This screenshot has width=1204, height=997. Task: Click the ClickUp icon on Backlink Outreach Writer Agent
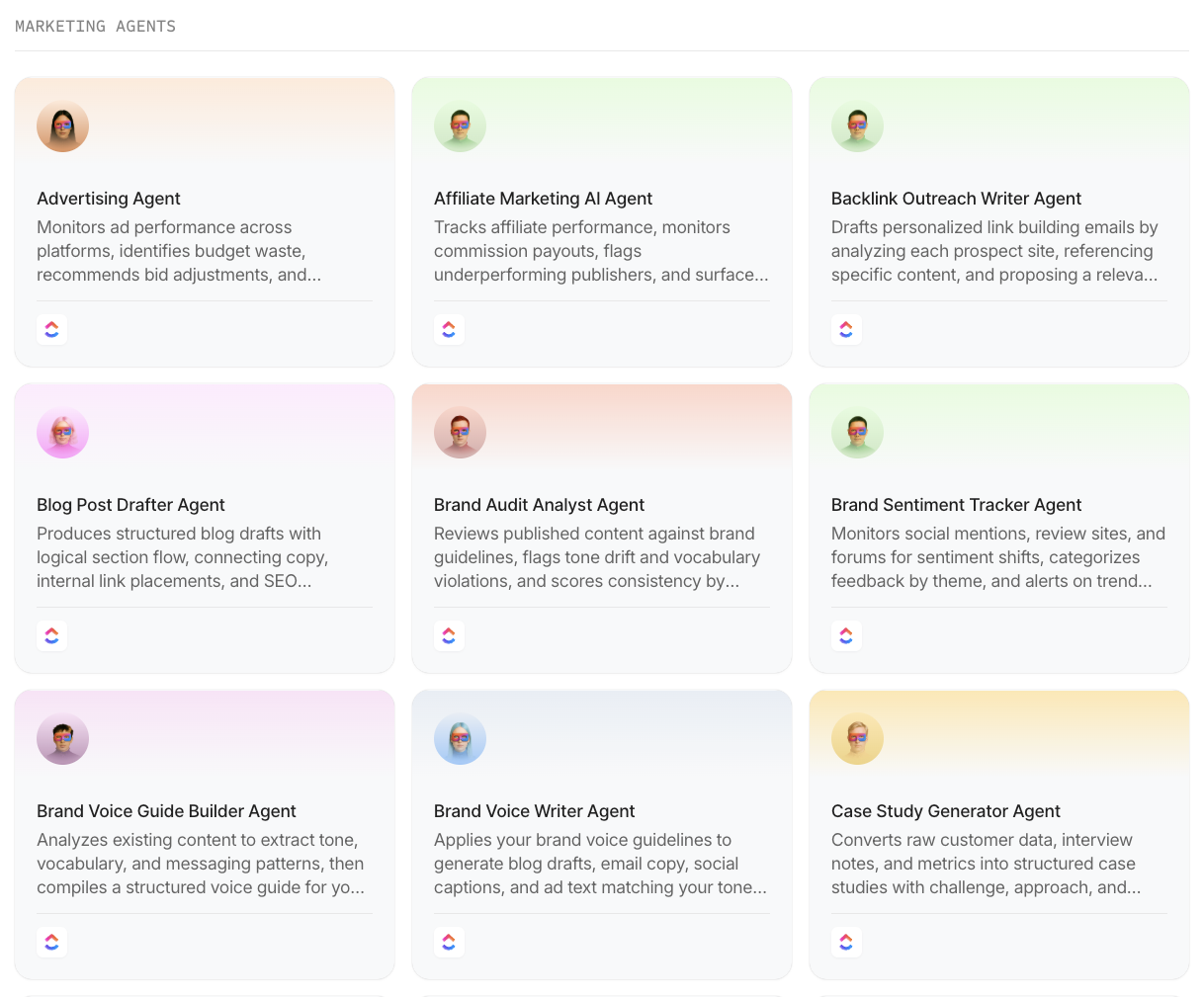pyautogui.click(x=846, y=329)
